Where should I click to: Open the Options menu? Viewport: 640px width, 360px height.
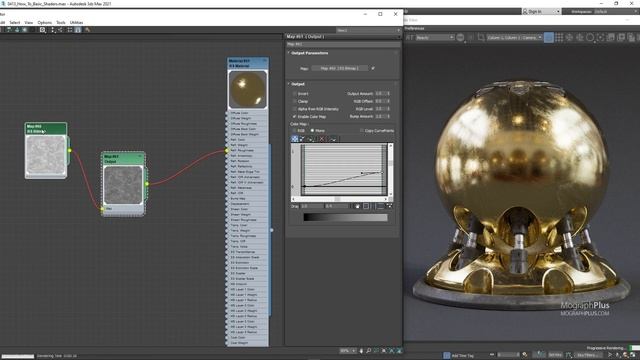point(44,22)
